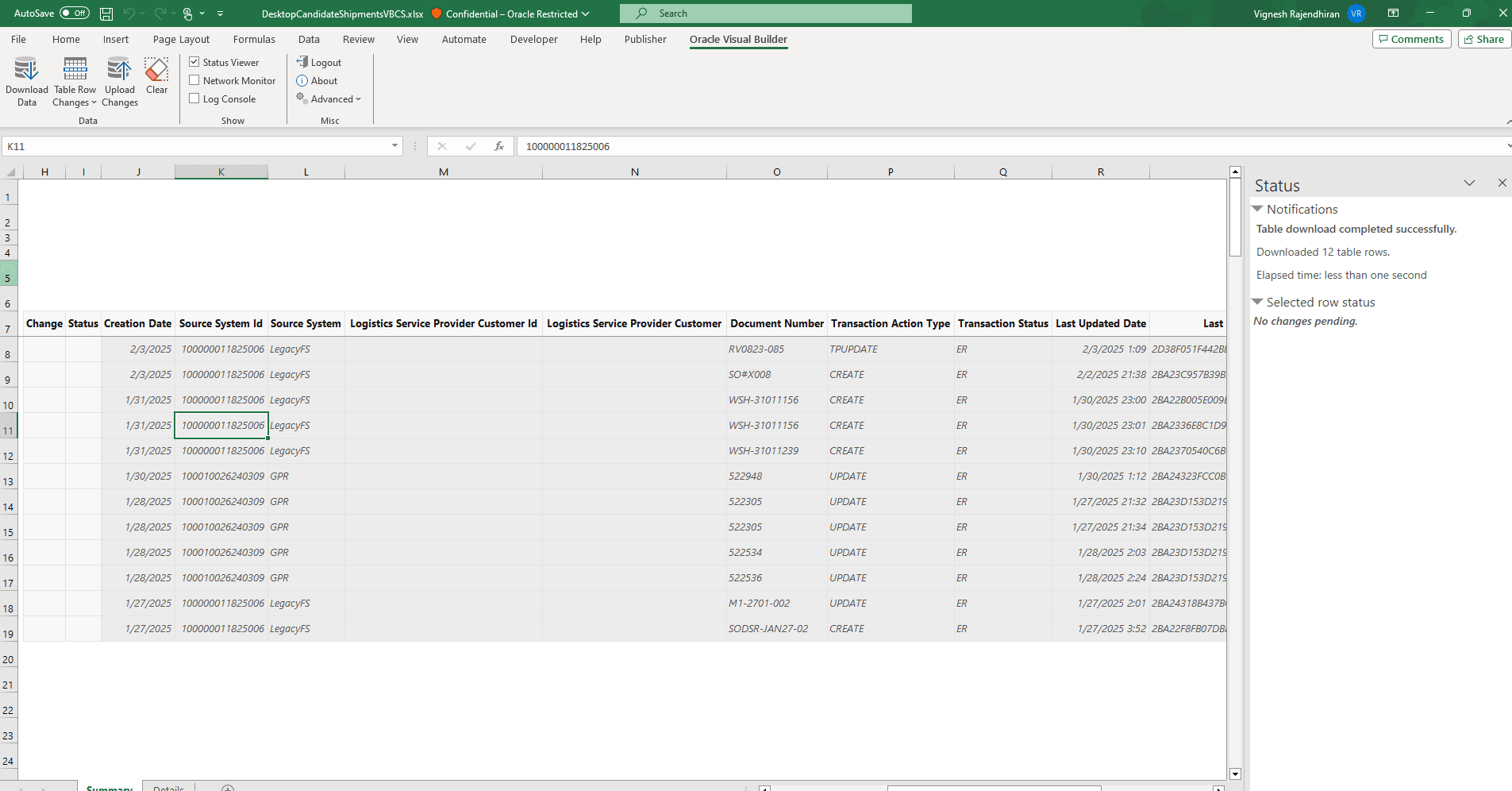The image size is (1512, 791).
Task: Enable the Network Monitor checkbox
Action: [194, 79]
